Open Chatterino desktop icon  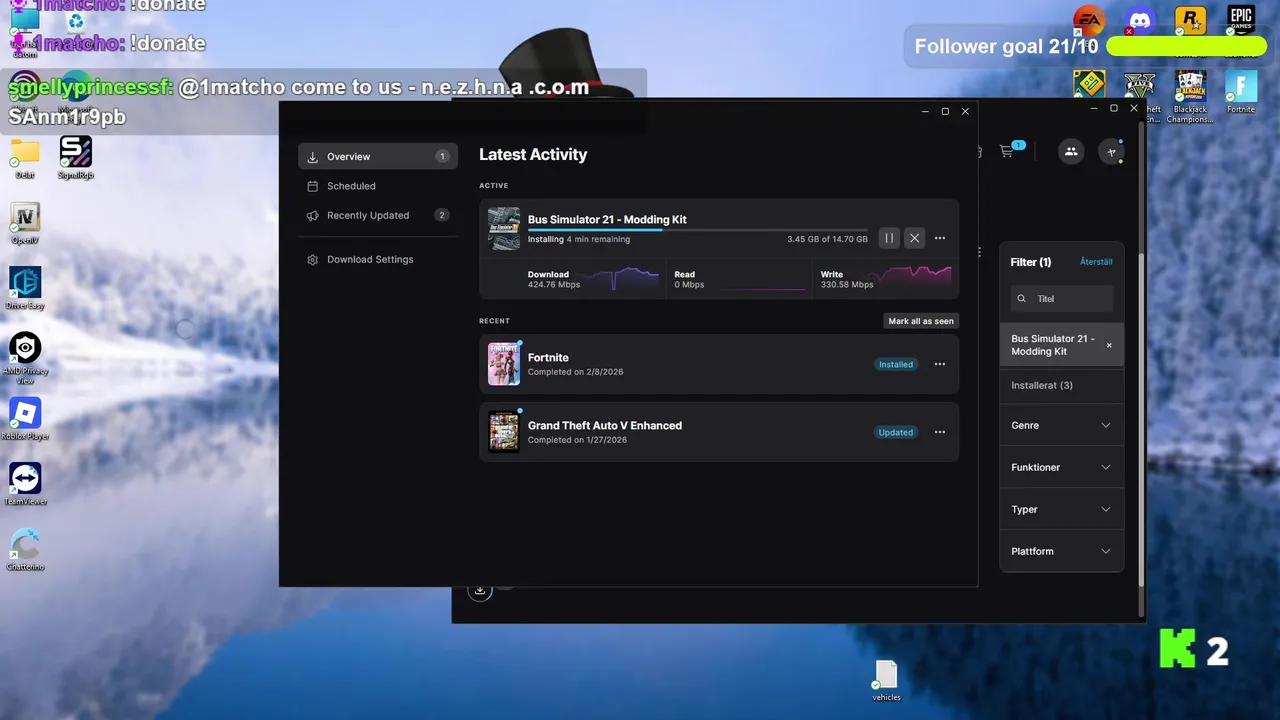coord(25,549)
